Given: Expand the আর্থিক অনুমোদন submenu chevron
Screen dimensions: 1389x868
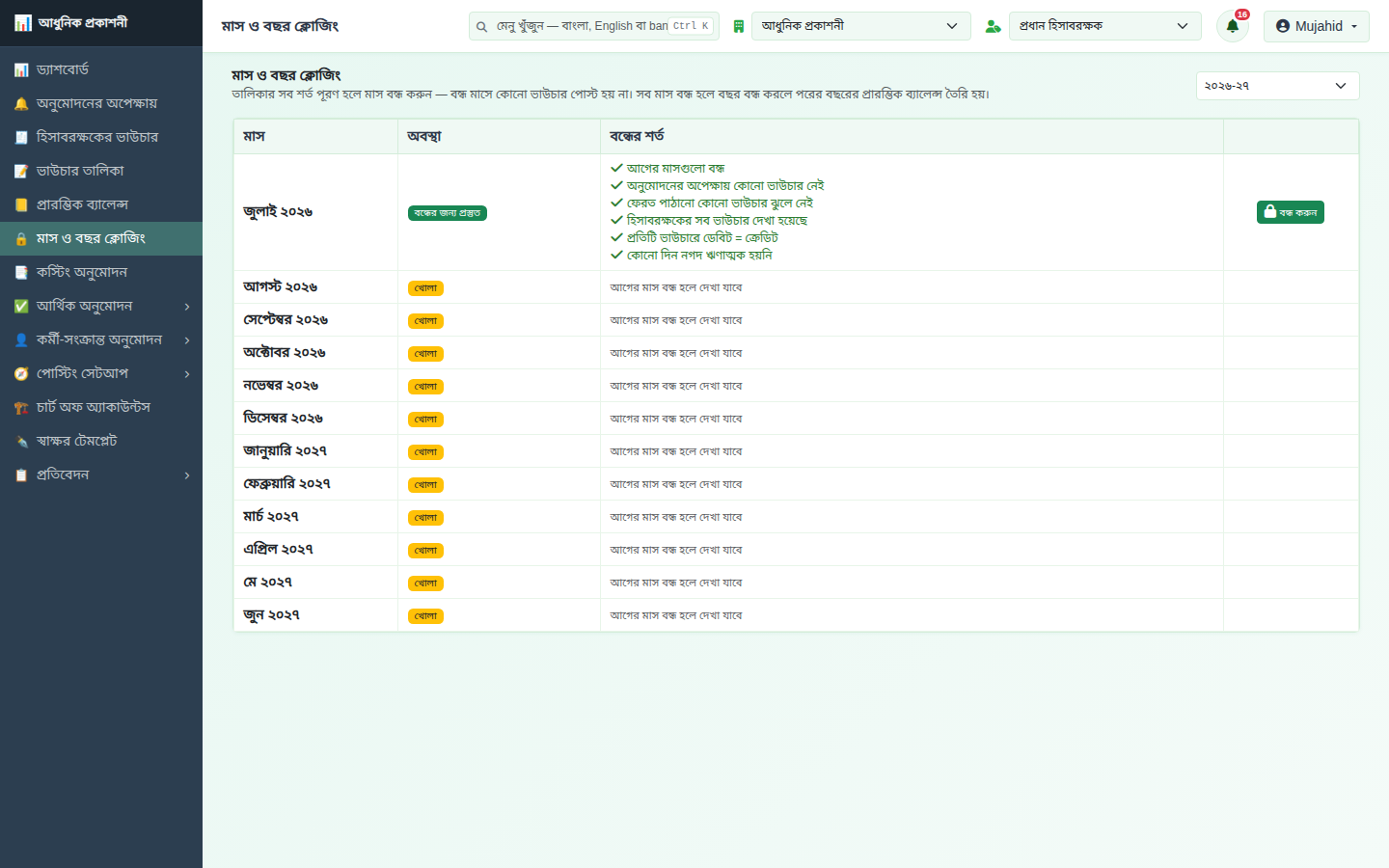Looking at the screenshot, I should 187,307.
